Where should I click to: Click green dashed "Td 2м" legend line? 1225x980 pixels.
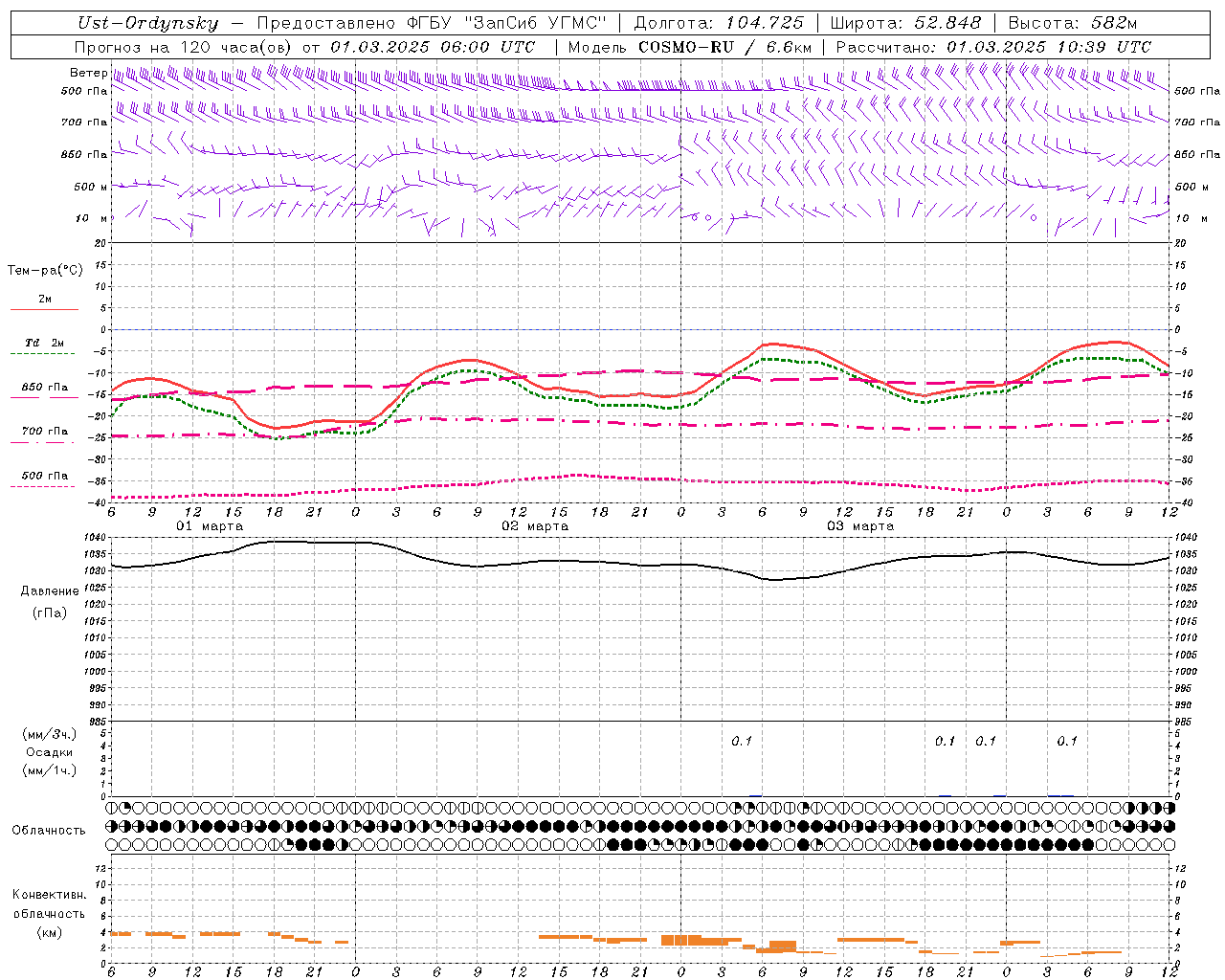[44, 353]
